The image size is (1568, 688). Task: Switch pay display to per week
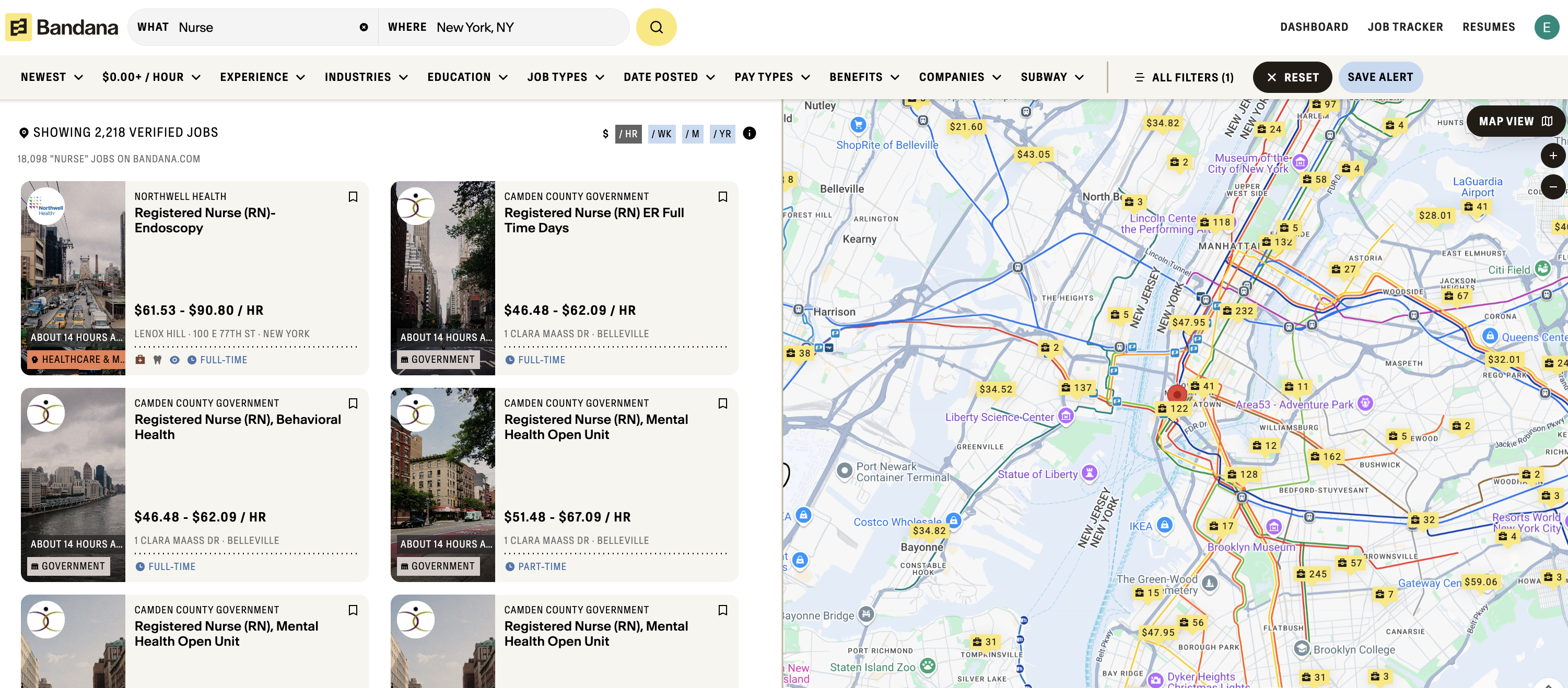661,134
